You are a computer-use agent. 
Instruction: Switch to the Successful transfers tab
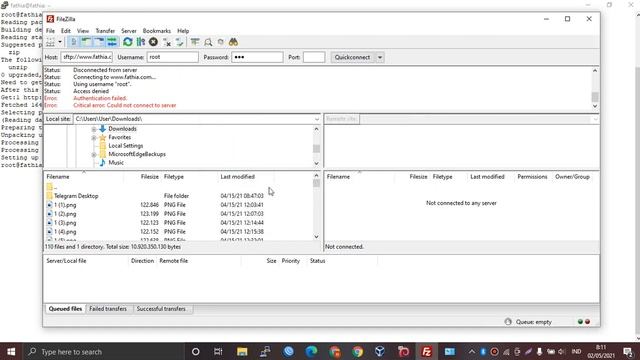point(161,309)
